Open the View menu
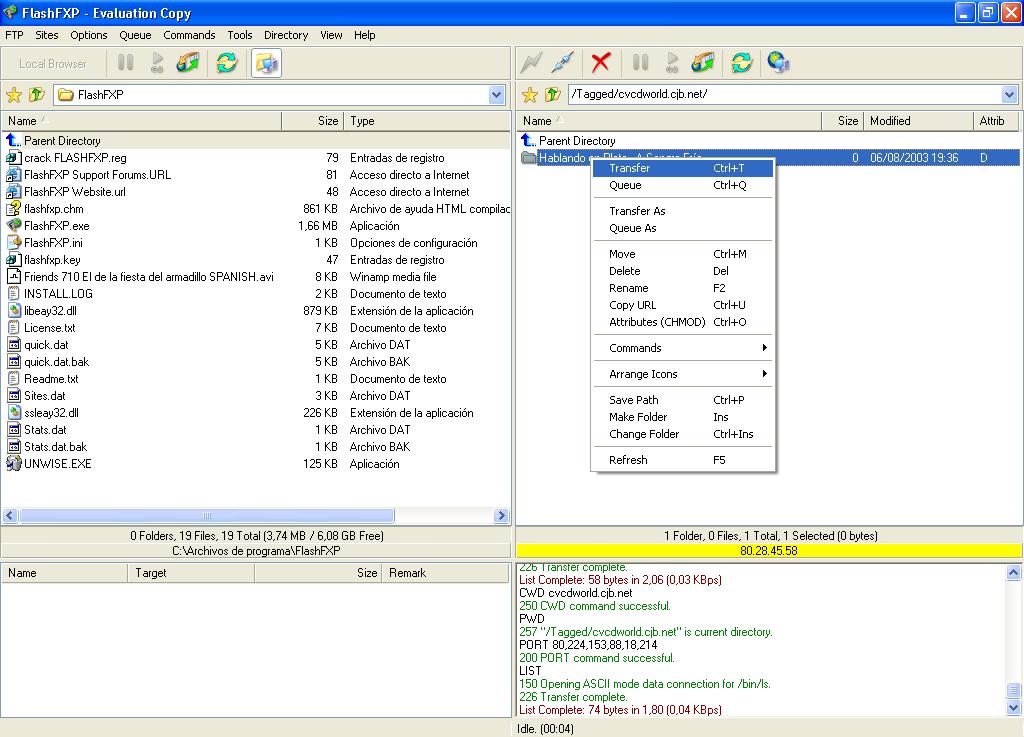 click(x=331, y=35)
